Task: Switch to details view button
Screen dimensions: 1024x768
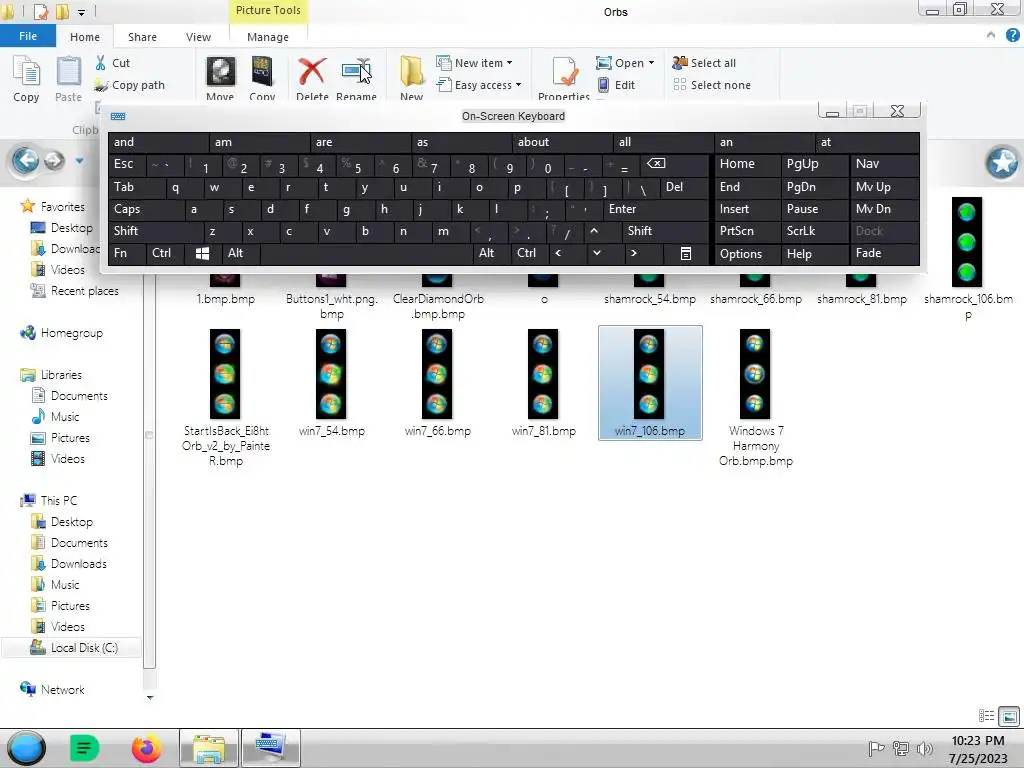Action: (987, 716)
